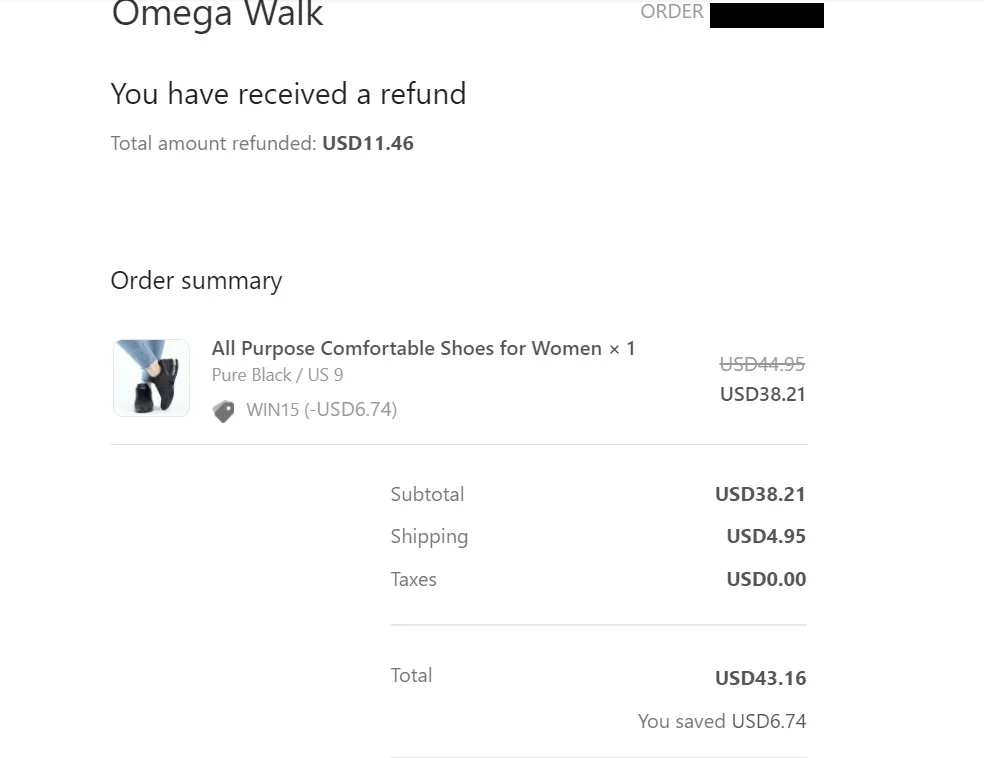Click the Pure Black / US 9 variant text
The height and width of the screenshot is (758, 984).
pos(277,375)
